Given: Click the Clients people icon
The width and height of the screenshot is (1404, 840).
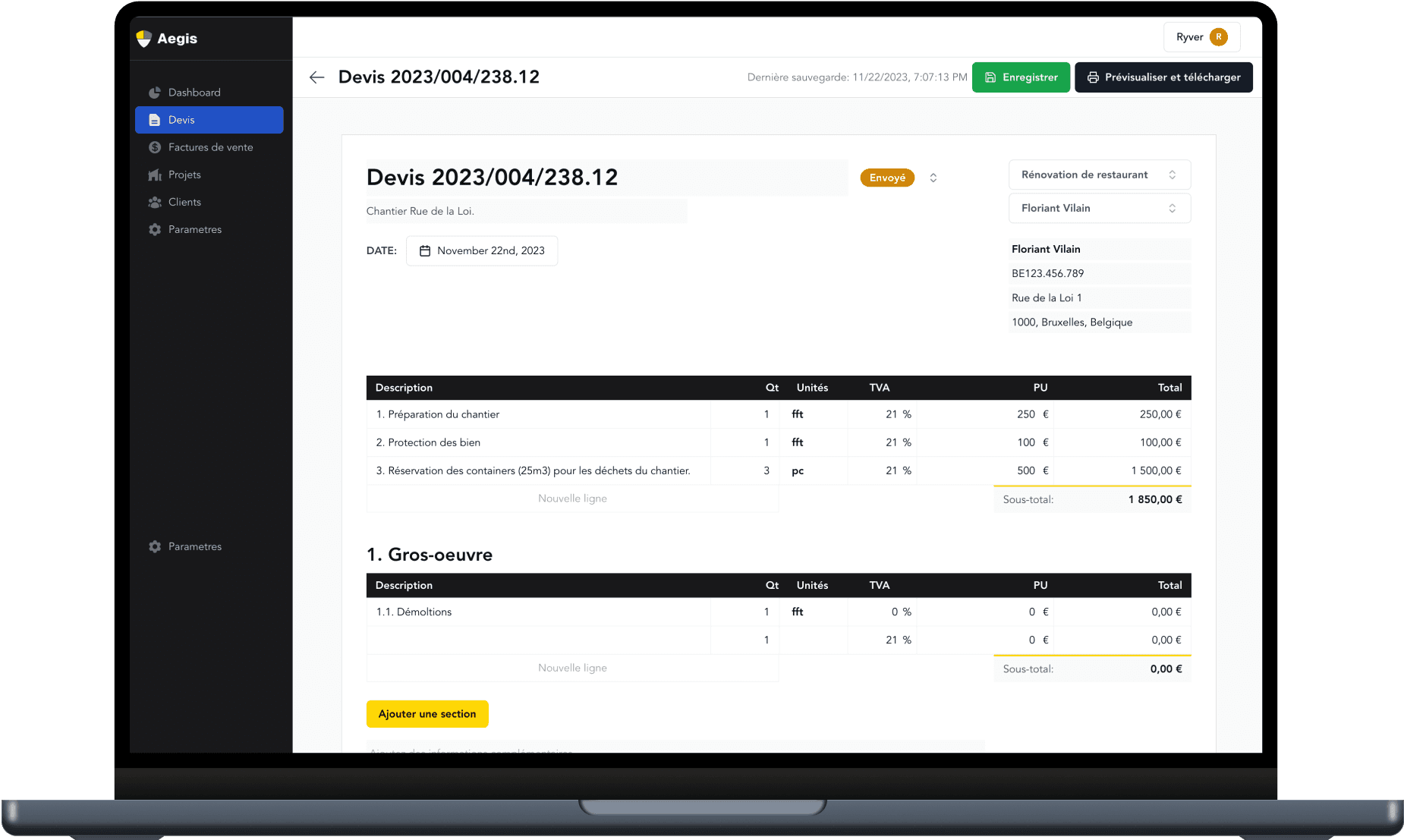Looking at the screenshot, I should tap(155, 202).
